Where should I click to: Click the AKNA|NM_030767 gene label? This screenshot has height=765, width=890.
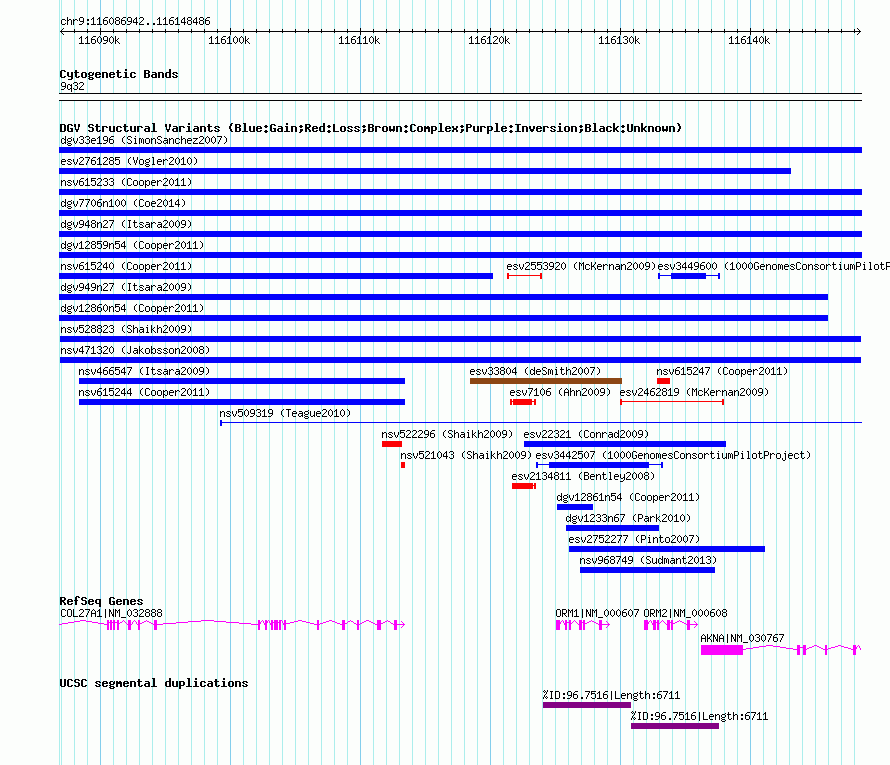742,638
